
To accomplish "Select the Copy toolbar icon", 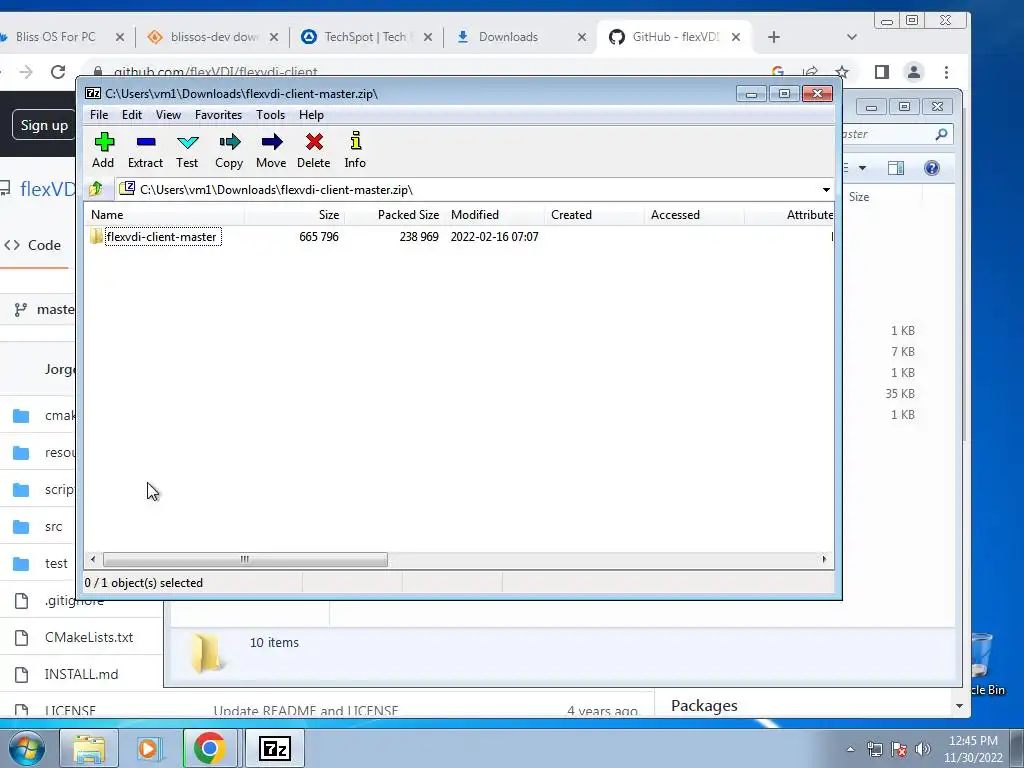I will tap(229, 151).
